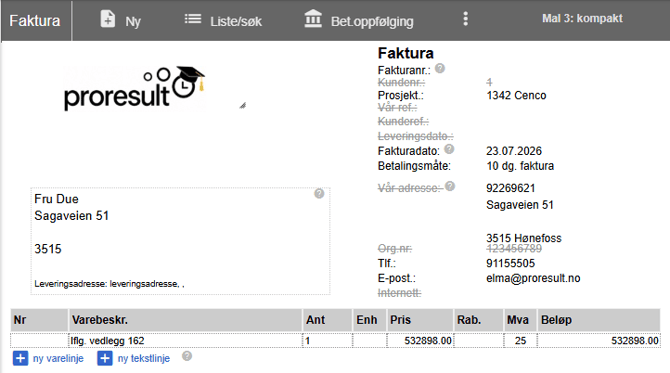The image size is (670, 373).
Task: Open Betalingsmåte value 10 dg. faktura
Action: pyautogui.click(x=520, y=166)
